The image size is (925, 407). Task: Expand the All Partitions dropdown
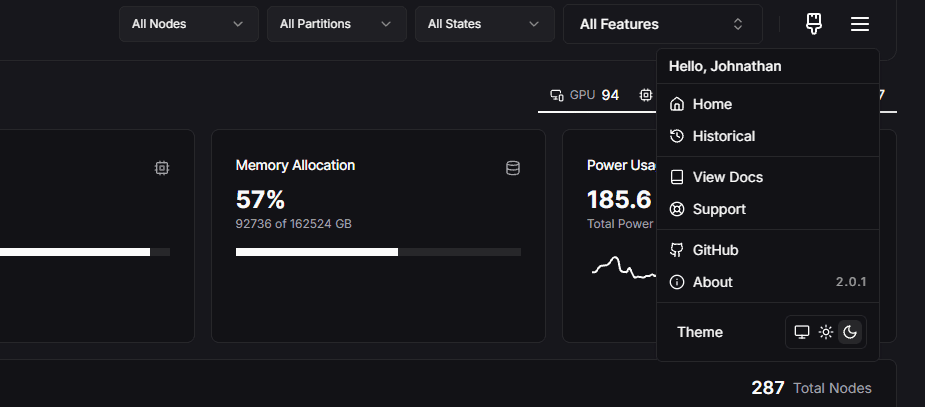point(336,24)
